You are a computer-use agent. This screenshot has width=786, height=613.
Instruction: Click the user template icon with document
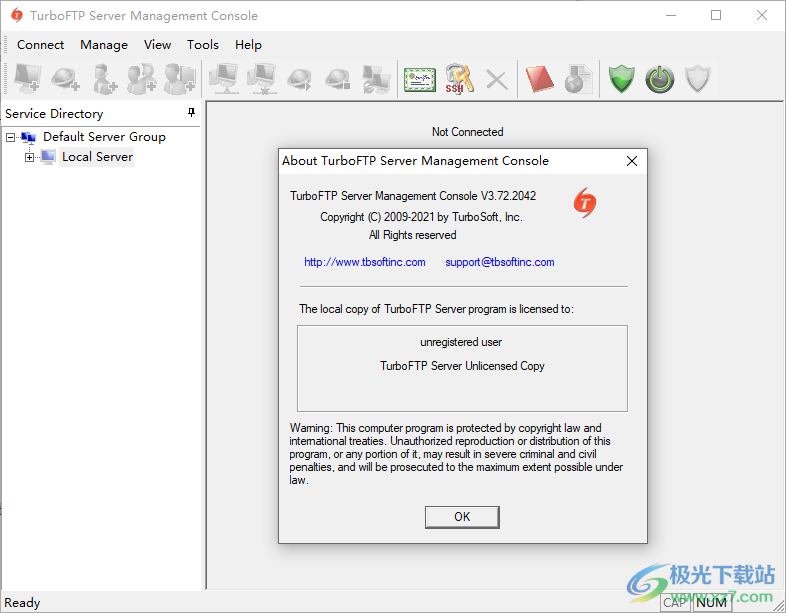click(x=180, y=79)
